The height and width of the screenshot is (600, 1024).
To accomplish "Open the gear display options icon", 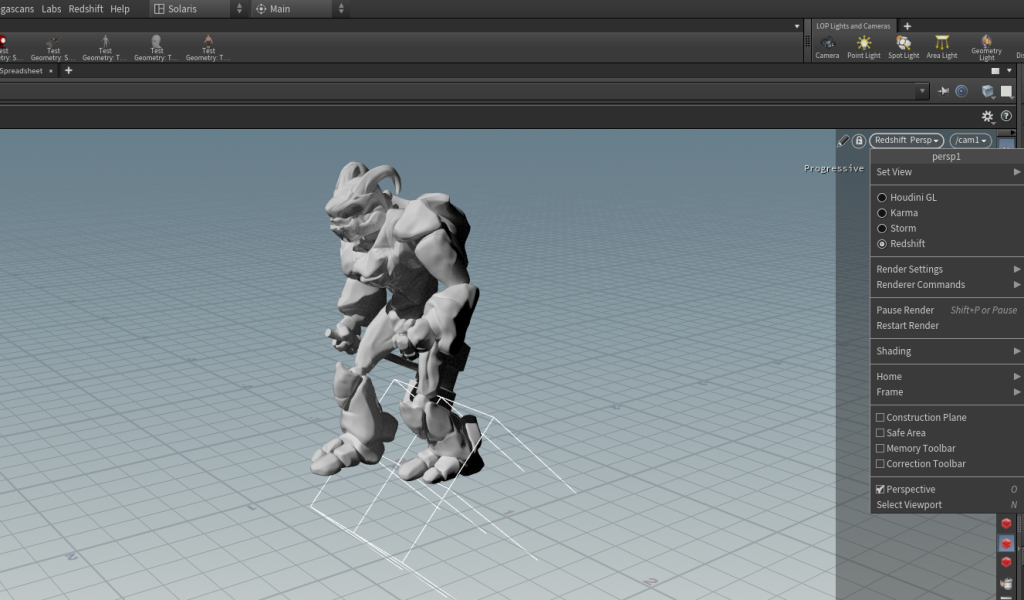I will tap(988, 116).
